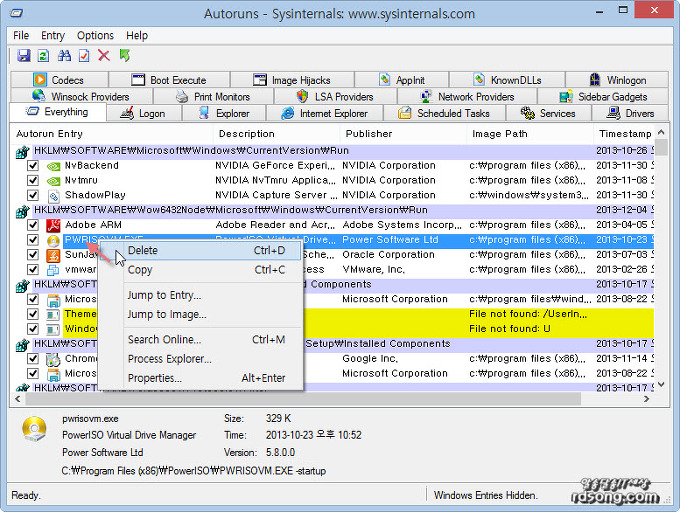Click the Adobe ARM entry icon
Image resolution: width=680 pixels, height=512 pixels.
[x=54, y=225]
